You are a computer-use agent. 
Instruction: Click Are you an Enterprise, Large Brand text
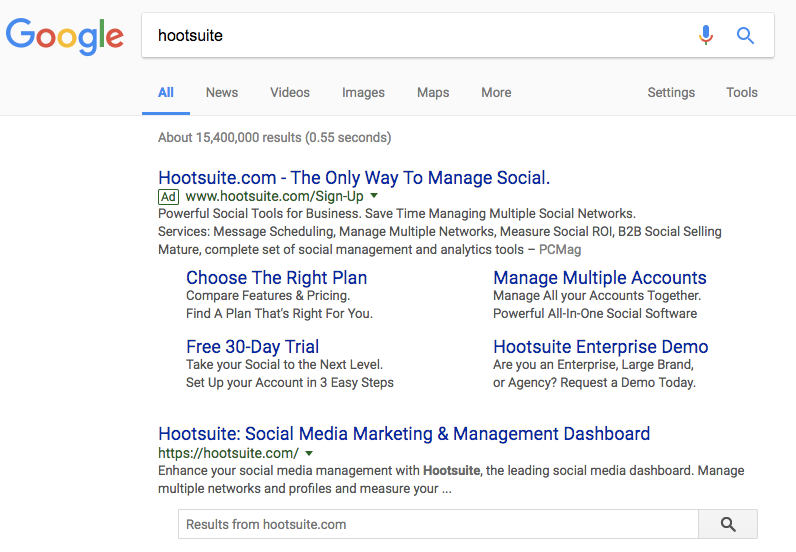click(593, 365)
